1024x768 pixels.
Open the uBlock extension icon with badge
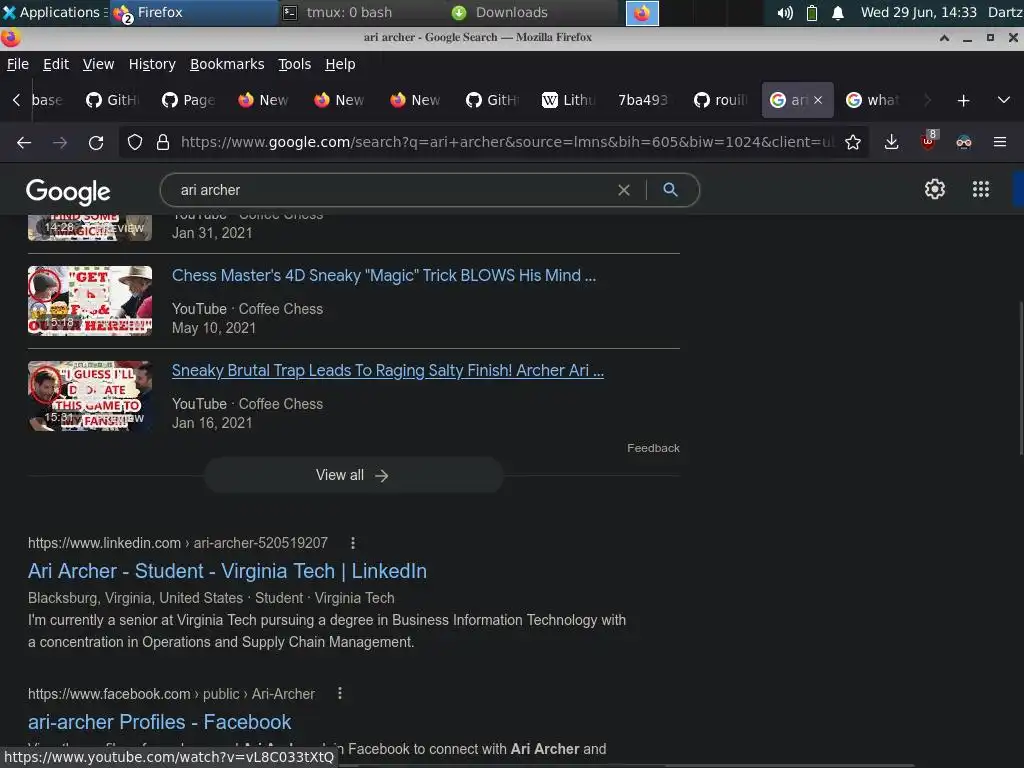click(x=928, y=141)
